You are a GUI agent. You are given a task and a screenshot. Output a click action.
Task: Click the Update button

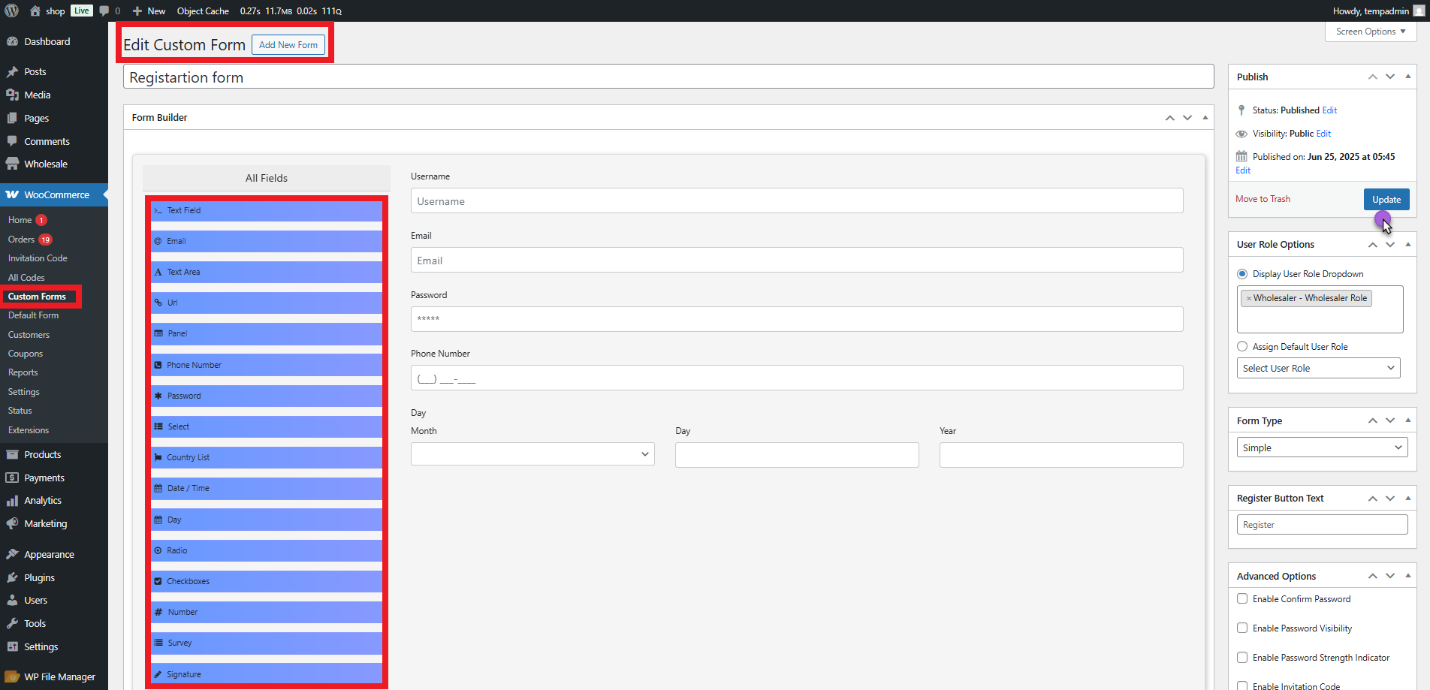pos(1387,199)
